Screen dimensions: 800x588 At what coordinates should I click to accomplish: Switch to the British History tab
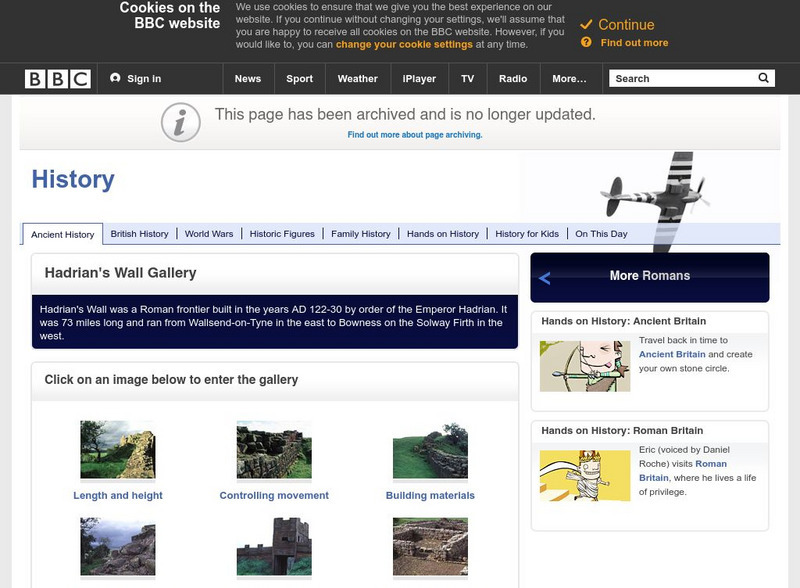tap(139, 234)
